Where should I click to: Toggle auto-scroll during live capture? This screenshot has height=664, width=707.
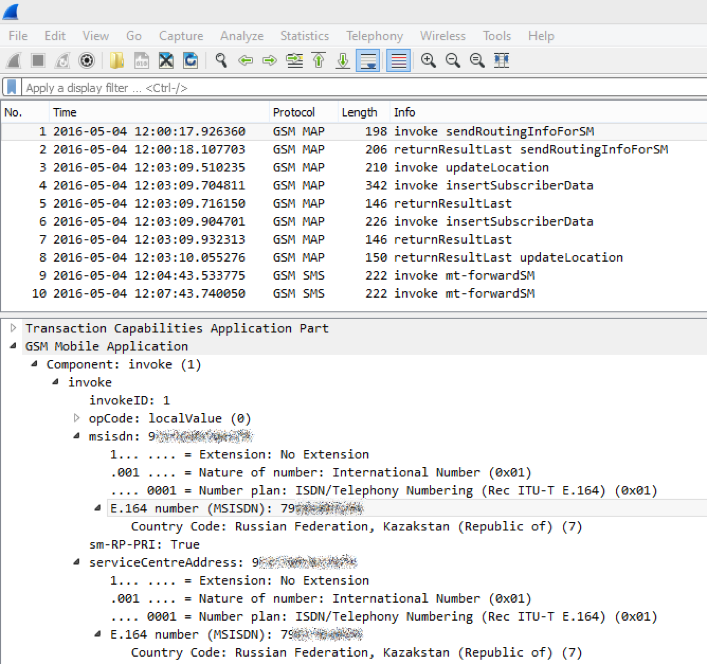368,60
